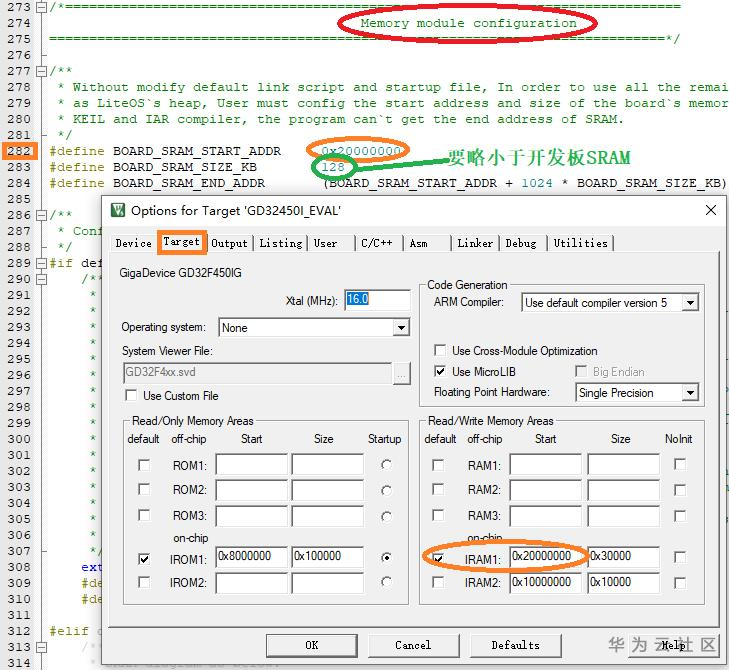
Task: Select the IROM1 Startup radio button
Action: pyautogui.click(x=386, y=557)
